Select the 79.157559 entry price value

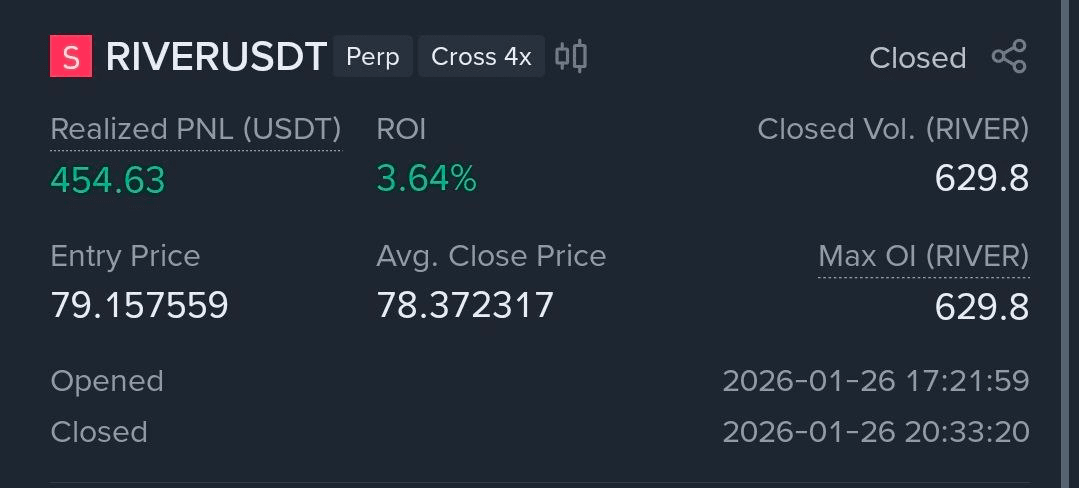(139, 305)
